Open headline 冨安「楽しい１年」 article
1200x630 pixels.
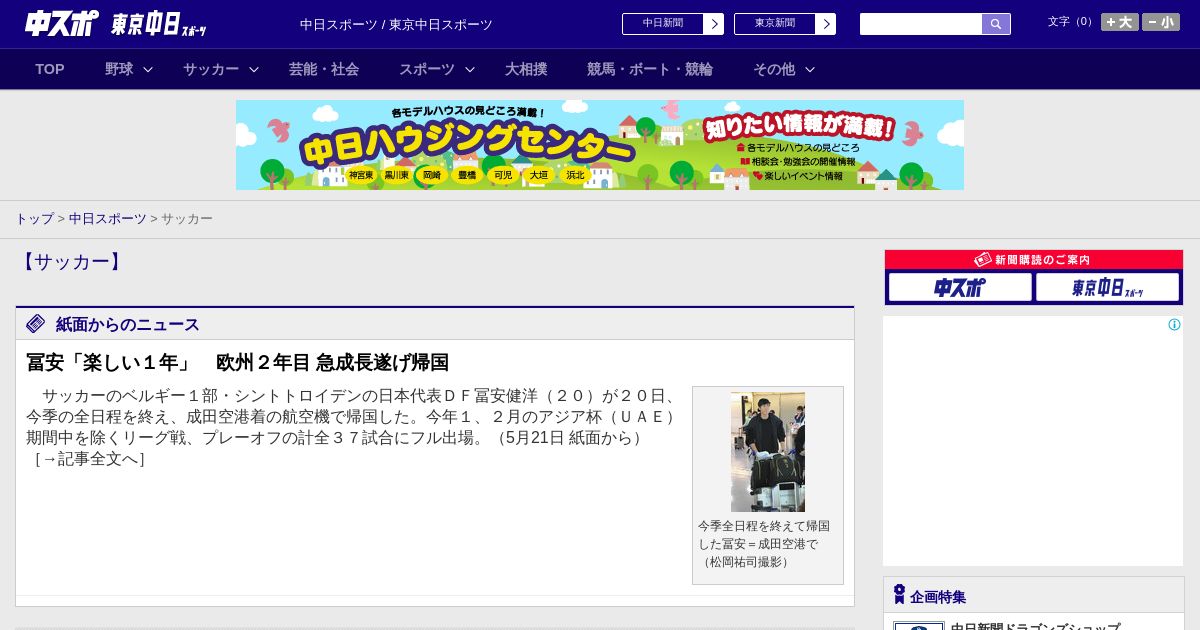pyautogui.click(x=237, y=362)
